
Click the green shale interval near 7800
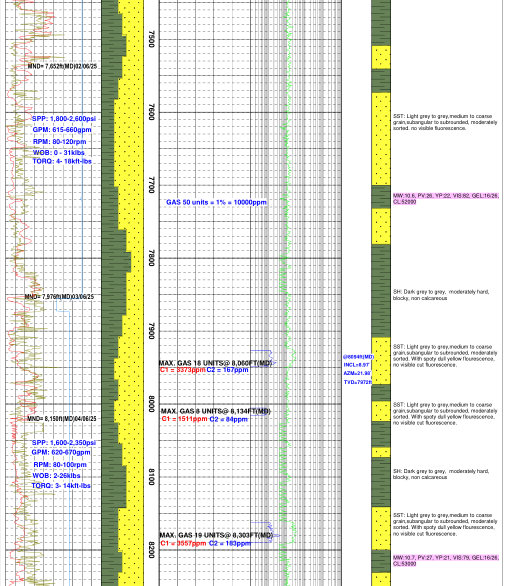click(381, 291)
